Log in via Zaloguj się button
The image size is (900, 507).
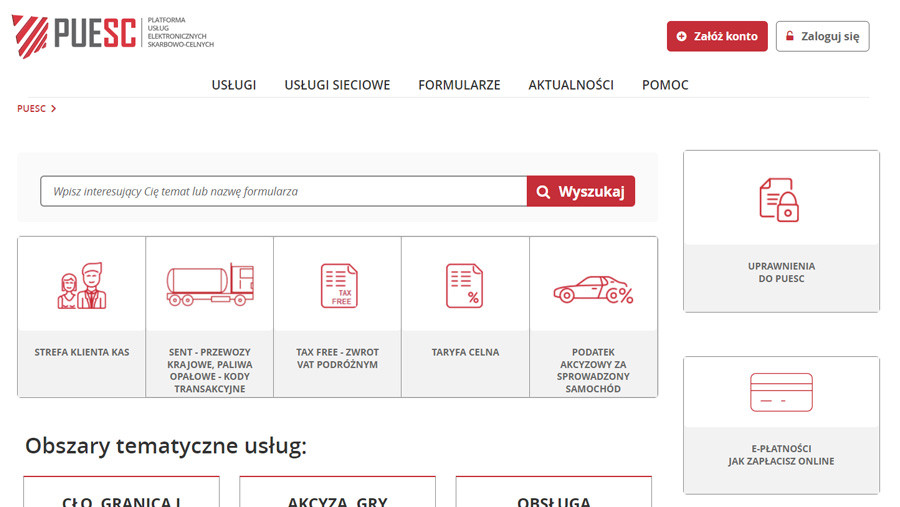click(823, 36)
